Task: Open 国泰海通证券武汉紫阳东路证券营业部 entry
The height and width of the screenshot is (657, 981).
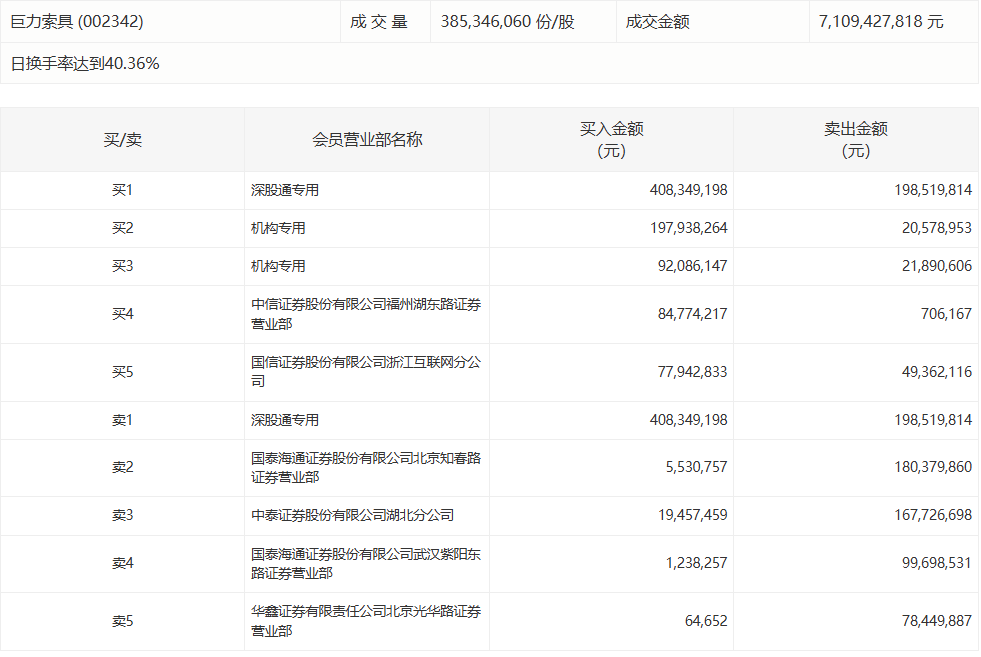Action: point(365,564)
